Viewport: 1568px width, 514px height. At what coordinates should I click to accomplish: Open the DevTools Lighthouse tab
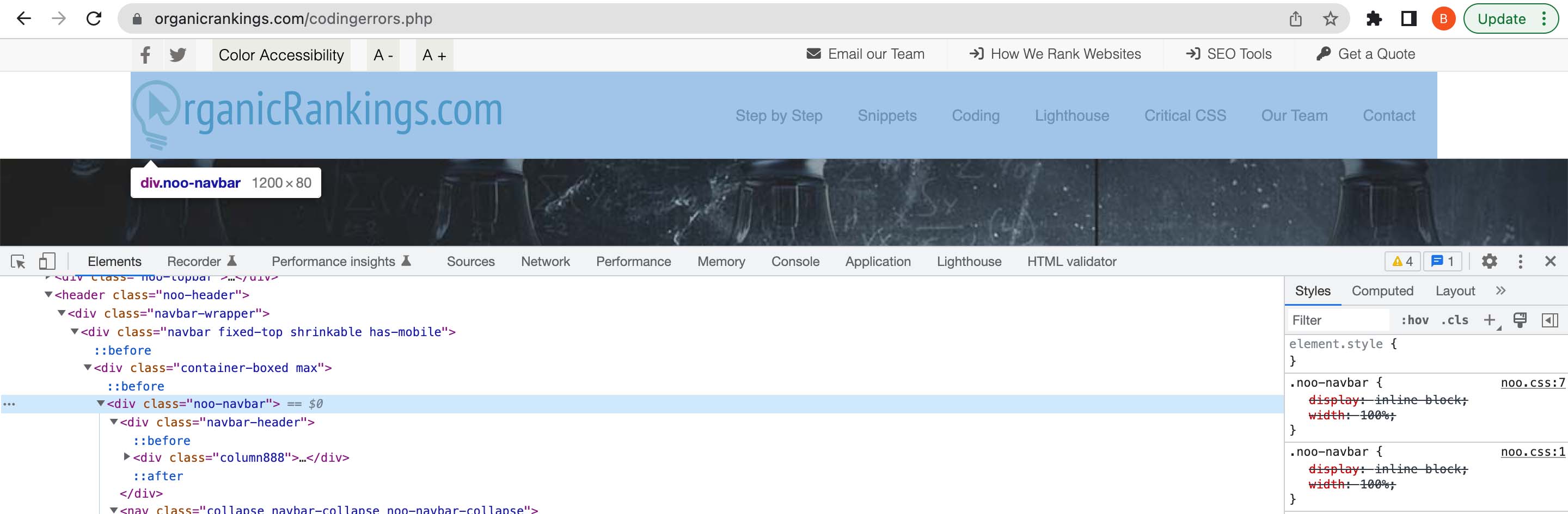(969, 262)
